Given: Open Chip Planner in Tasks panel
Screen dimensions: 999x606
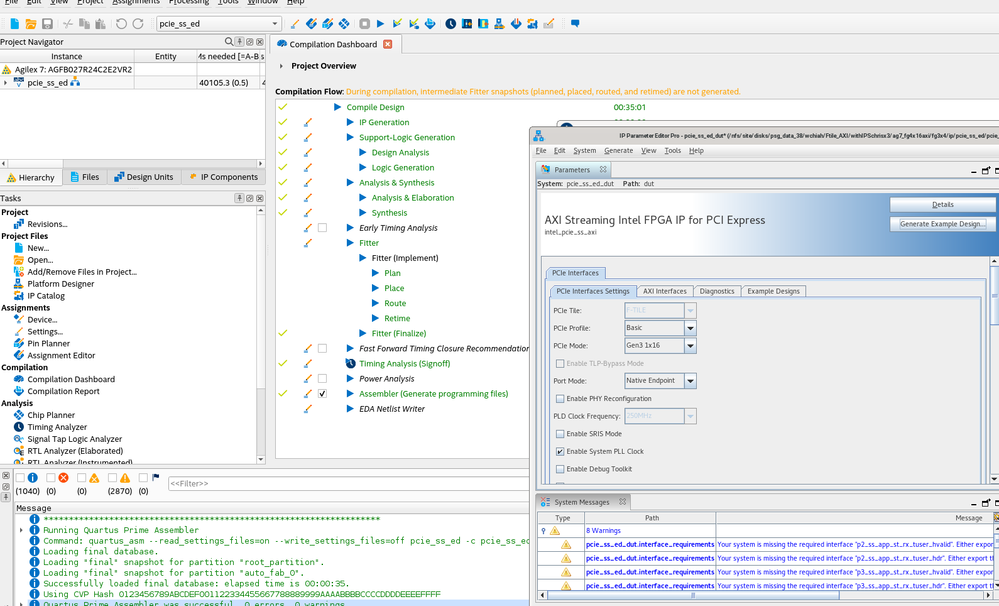Looking at the screenshot, I should pos(50,415).
